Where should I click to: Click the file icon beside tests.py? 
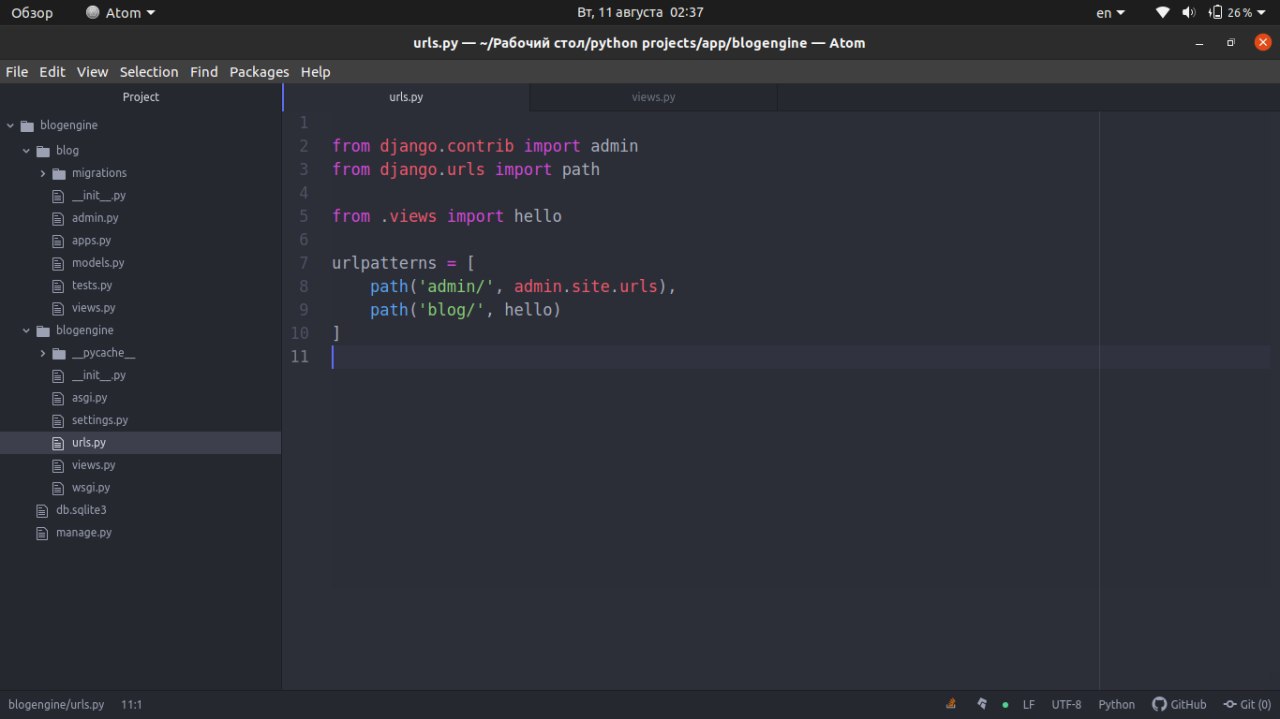(58, 286)
